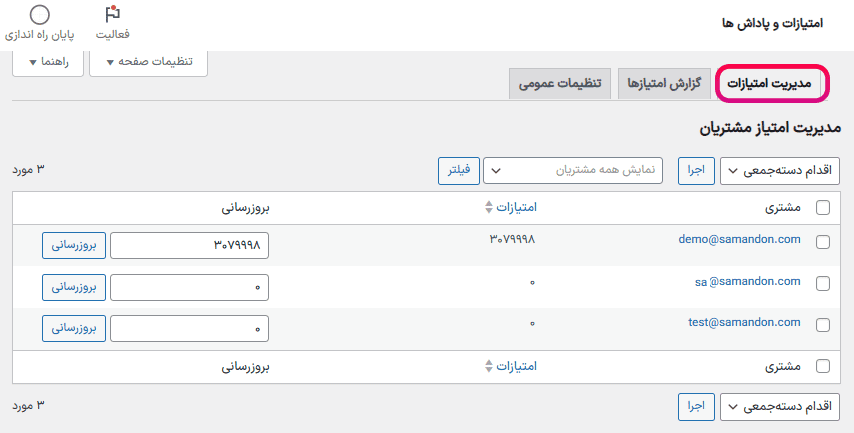Click the بروزرسانی column header at top
The height and width of the screenshot is (433, 854).
(245, 208)
